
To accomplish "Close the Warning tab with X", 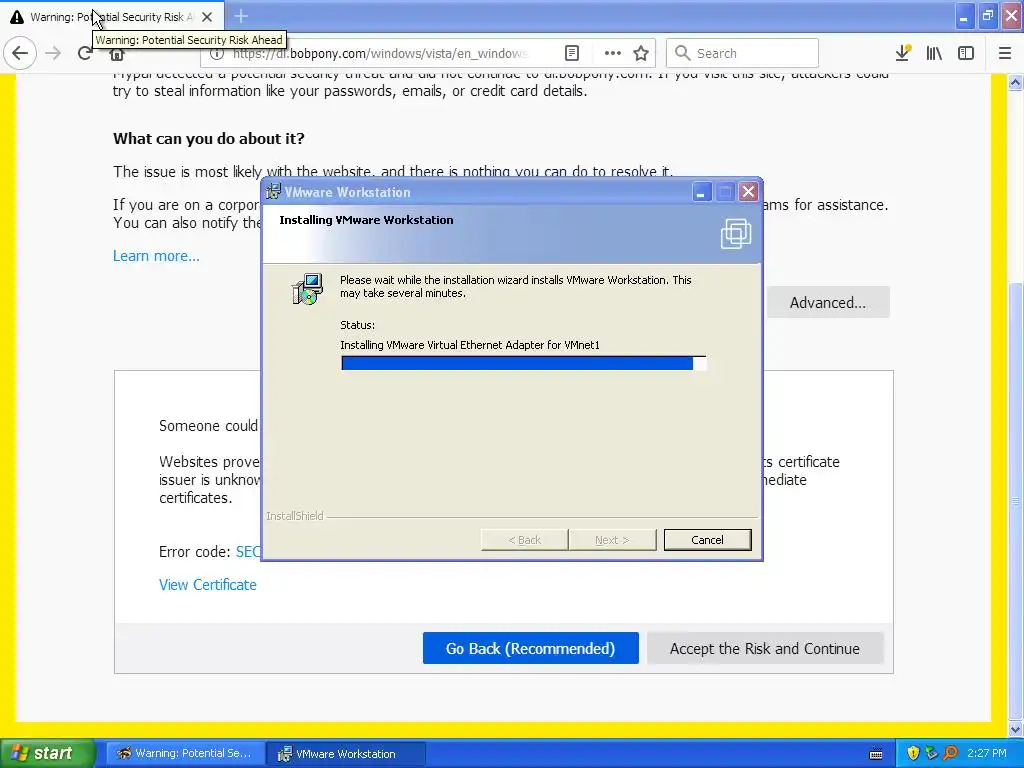I will 206,17.
